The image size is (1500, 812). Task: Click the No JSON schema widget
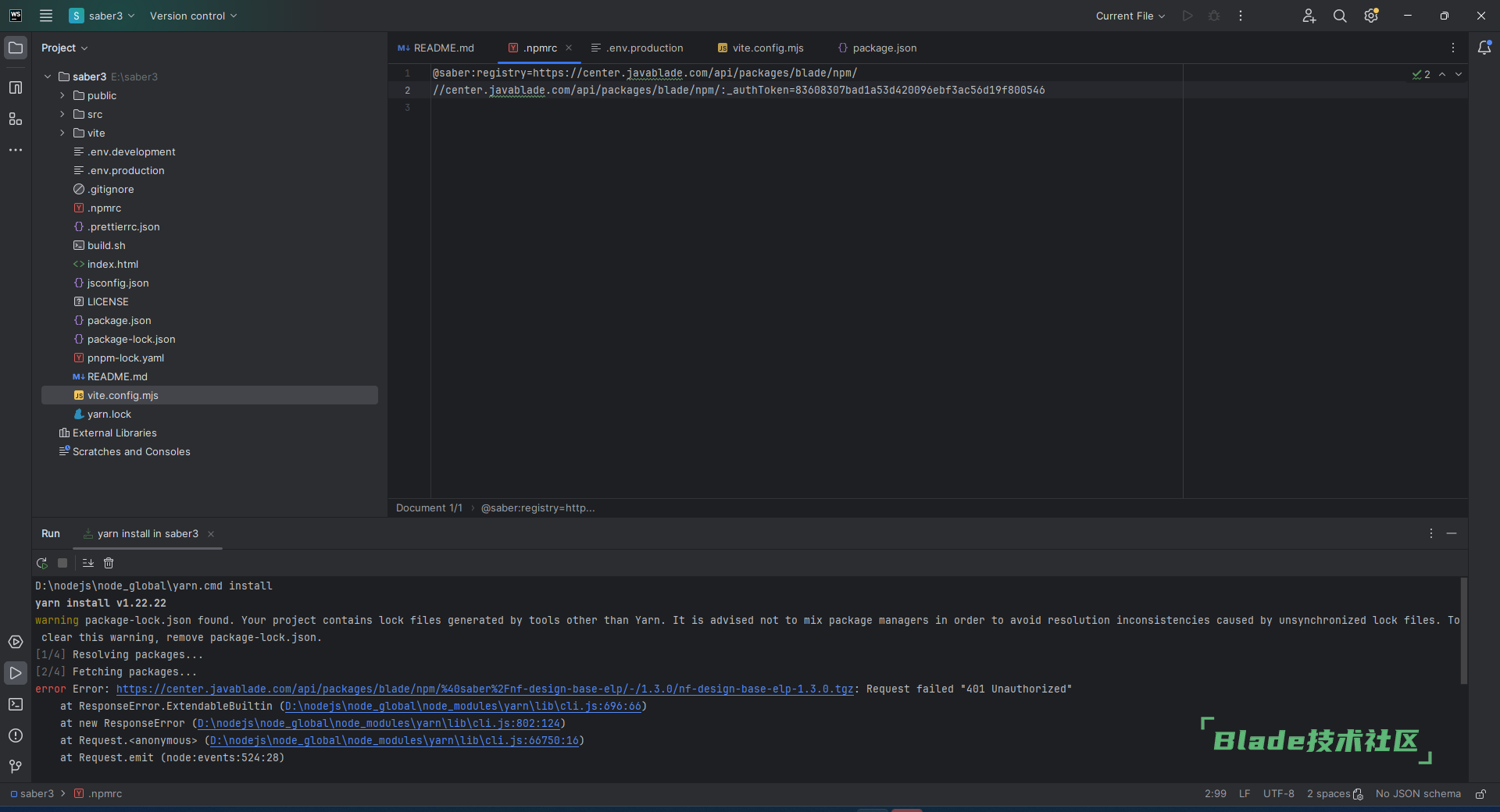[x=1418, y=793]
